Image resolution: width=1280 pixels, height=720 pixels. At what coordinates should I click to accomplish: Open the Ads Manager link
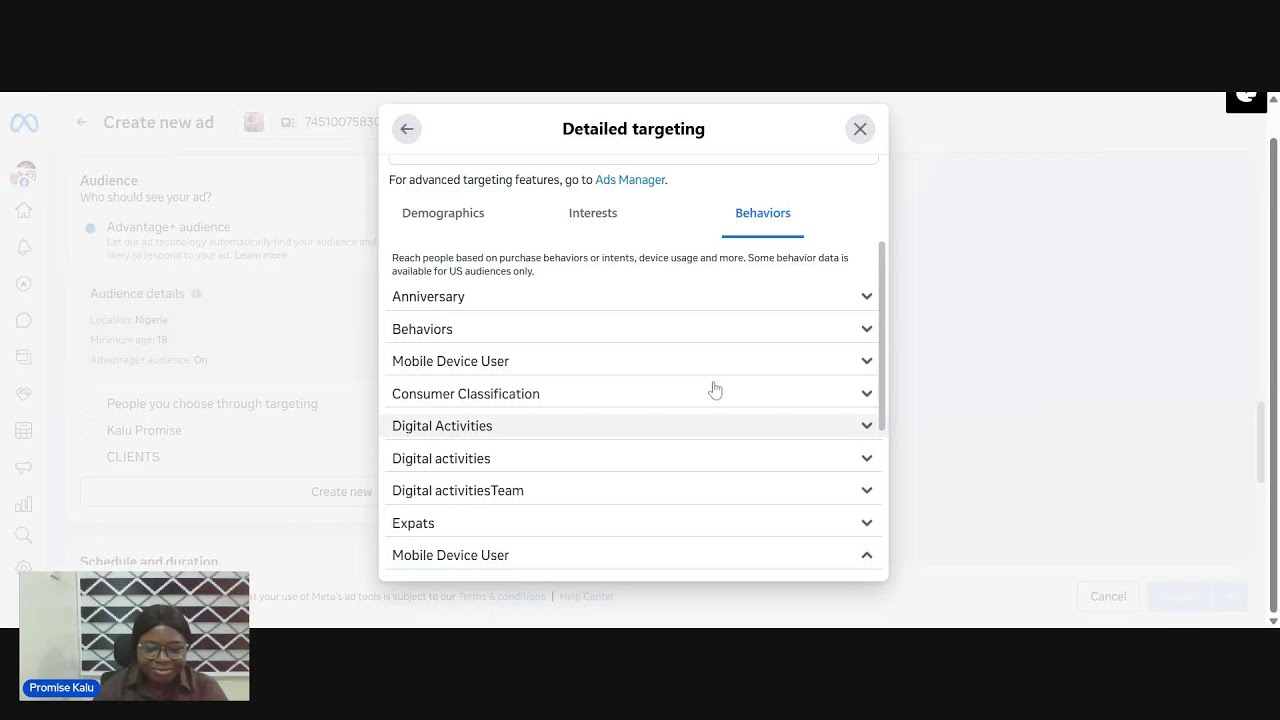pyautogui.click(x=630, y=180)
